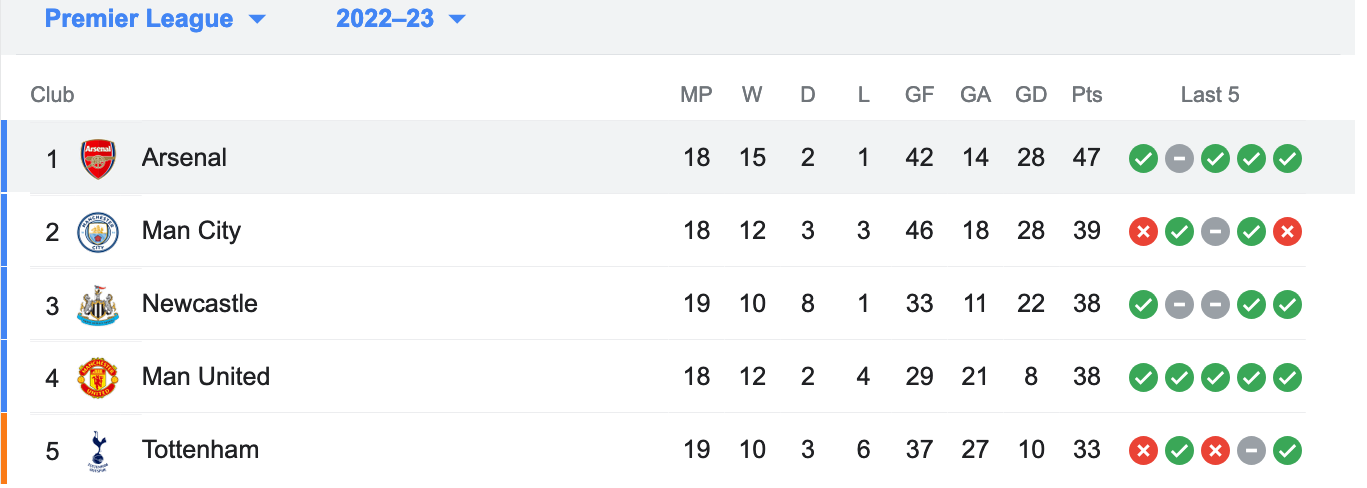1367x488 pixels.
Task: Open the Arsenal team link
Action: point(184,158)
